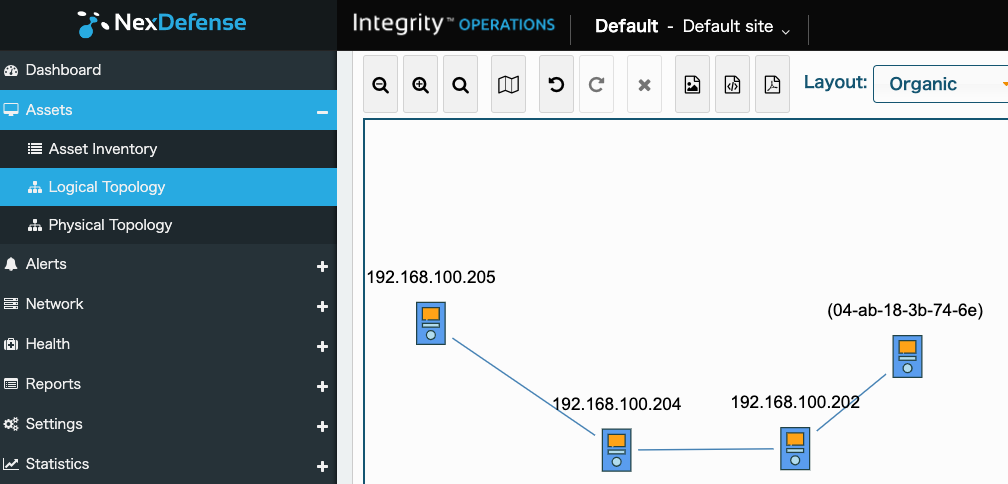Screen dimensions: 1008x484
Task: Switch to Physical Topology view
Action: [x=110, y=225]
